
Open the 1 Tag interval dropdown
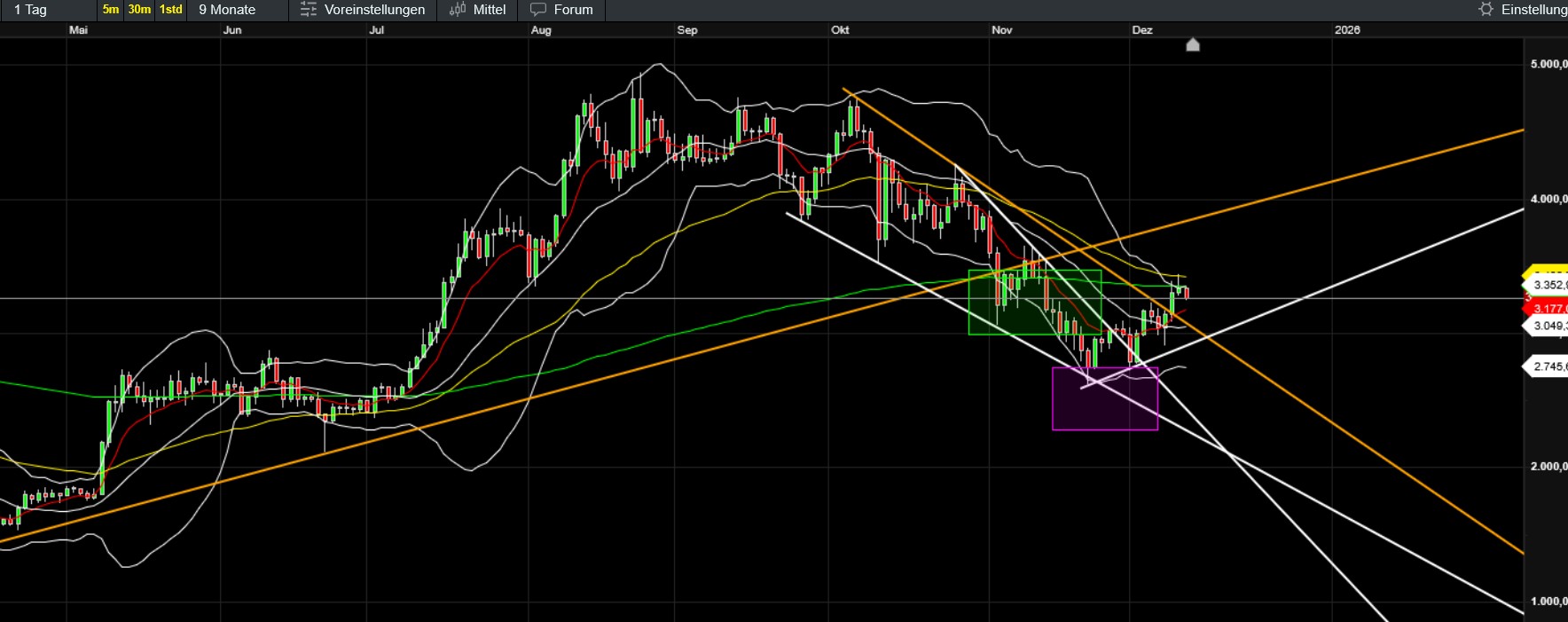(31, 10)
